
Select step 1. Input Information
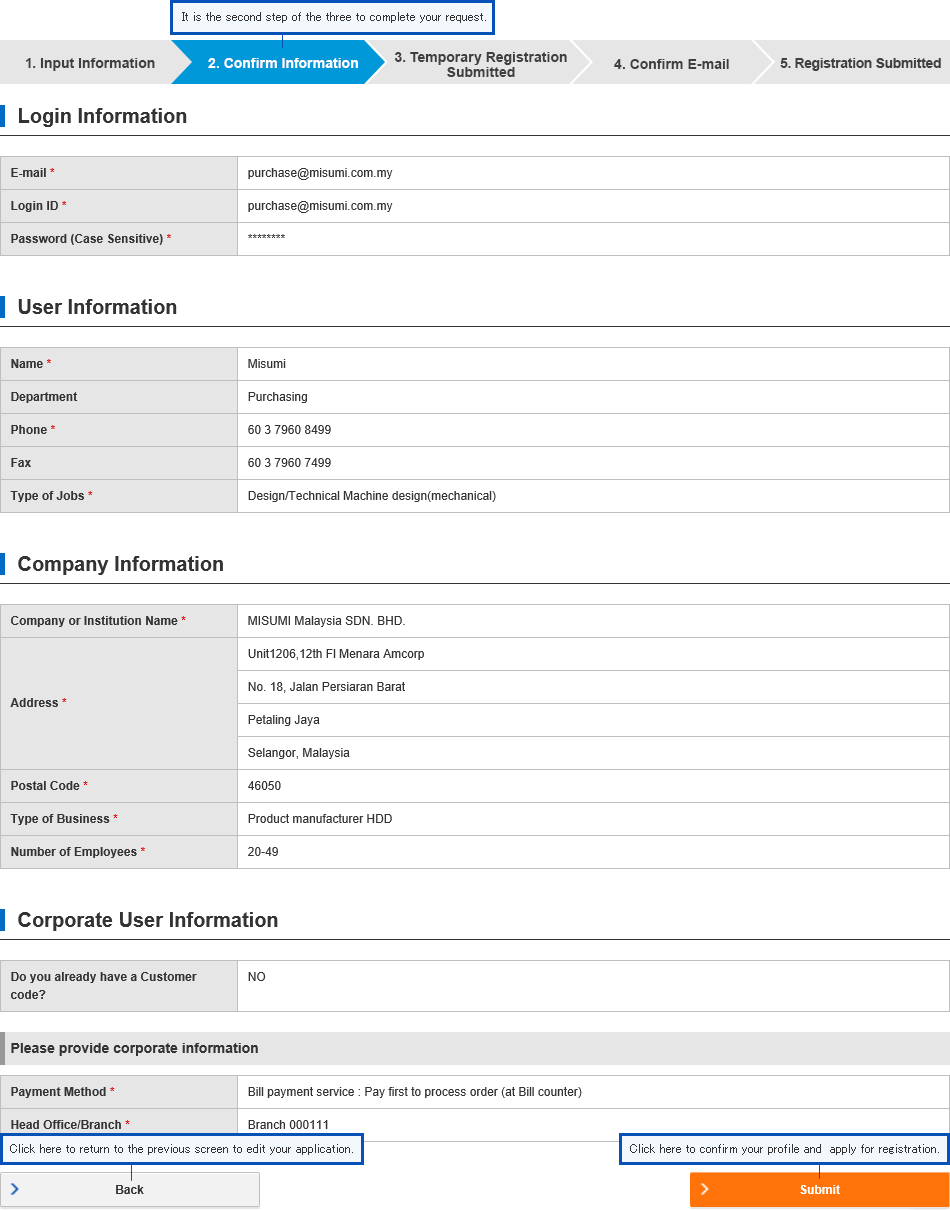tap(90, 63)
